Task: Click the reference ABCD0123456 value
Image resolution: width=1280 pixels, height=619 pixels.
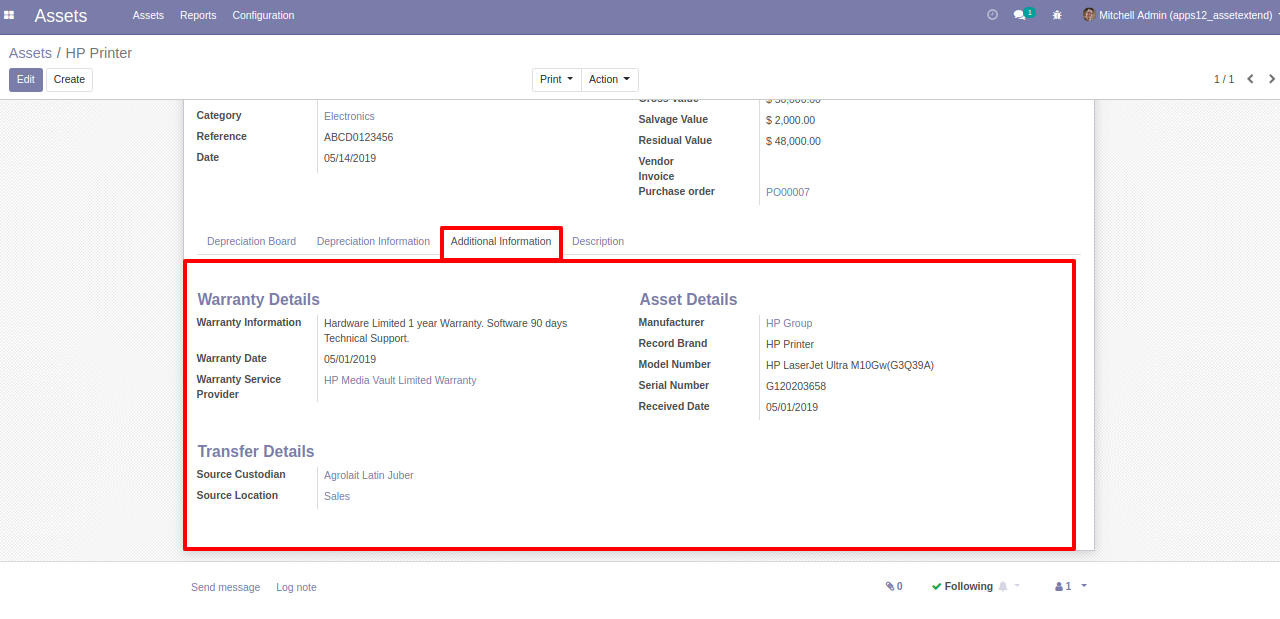Action: (x=358, y=138)
